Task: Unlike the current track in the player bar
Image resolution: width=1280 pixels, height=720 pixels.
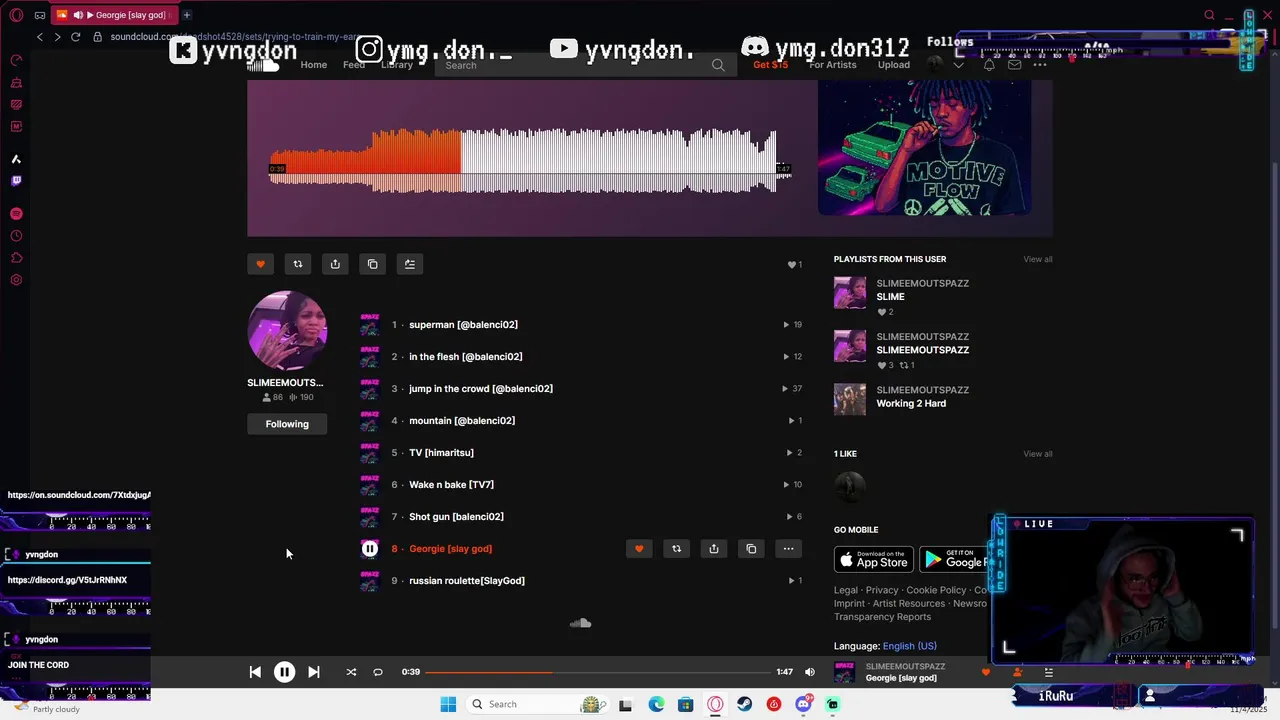Action: click(985, 672)
